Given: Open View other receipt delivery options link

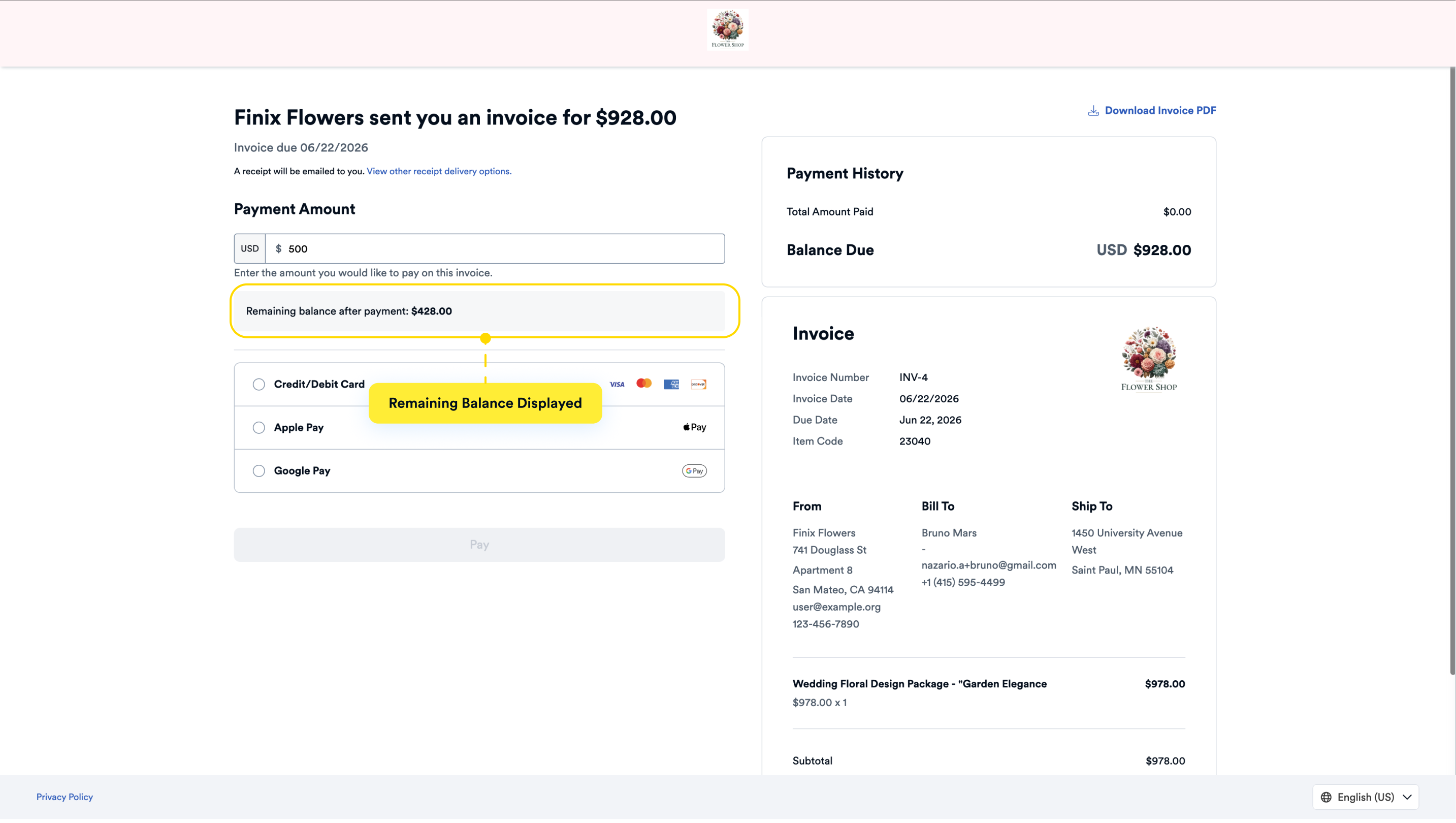Looking at the screenshot, I should coord(439,171).
